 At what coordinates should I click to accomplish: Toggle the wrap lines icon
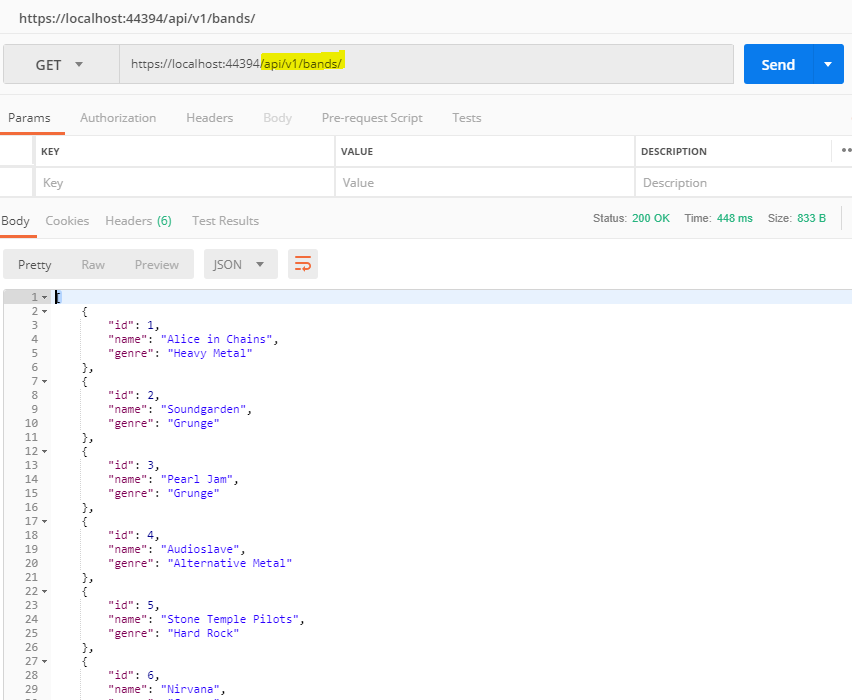(x=303, y=264)
